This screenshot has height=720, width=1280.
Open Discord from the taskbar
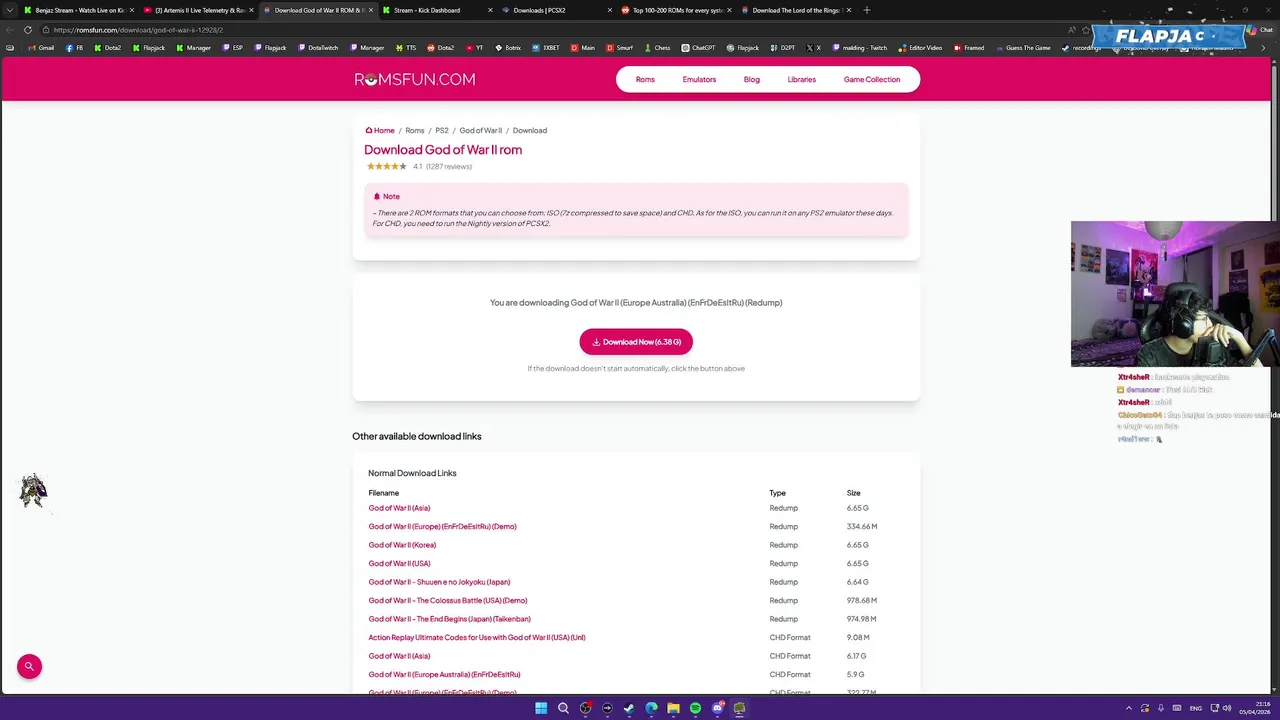point(717,708)
